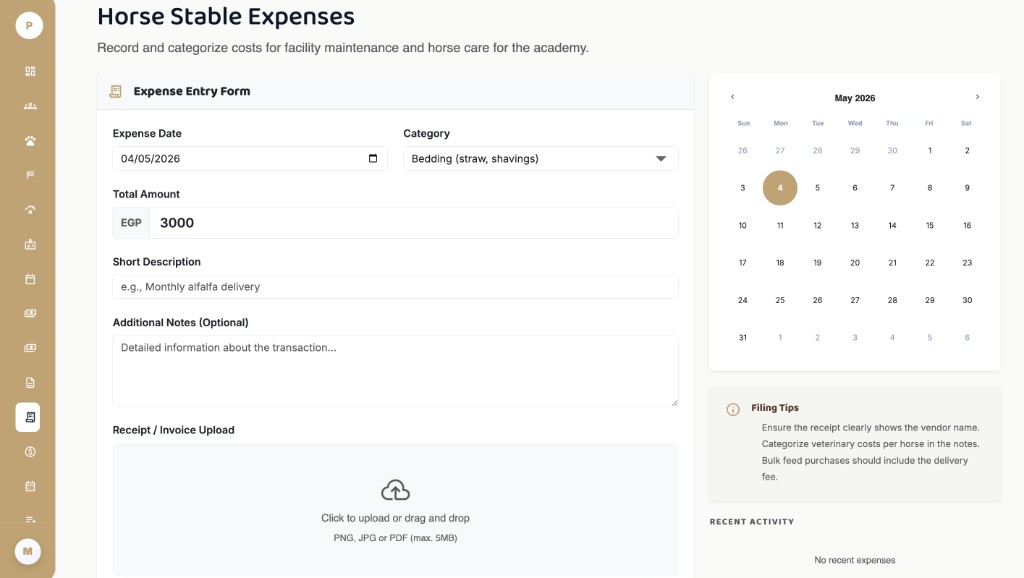Click cash icon directly below plain calendar icon

30,313
